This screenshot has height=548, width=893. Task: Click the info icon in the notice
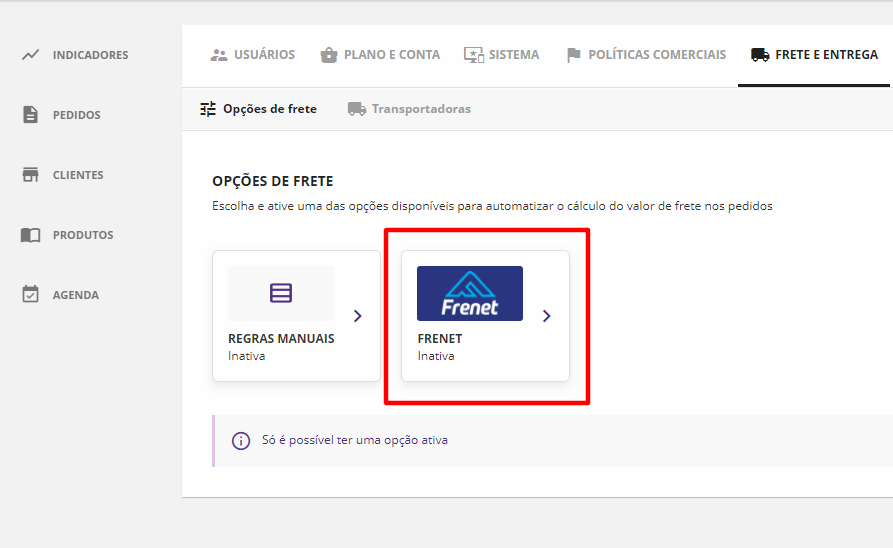coord(241,440)
